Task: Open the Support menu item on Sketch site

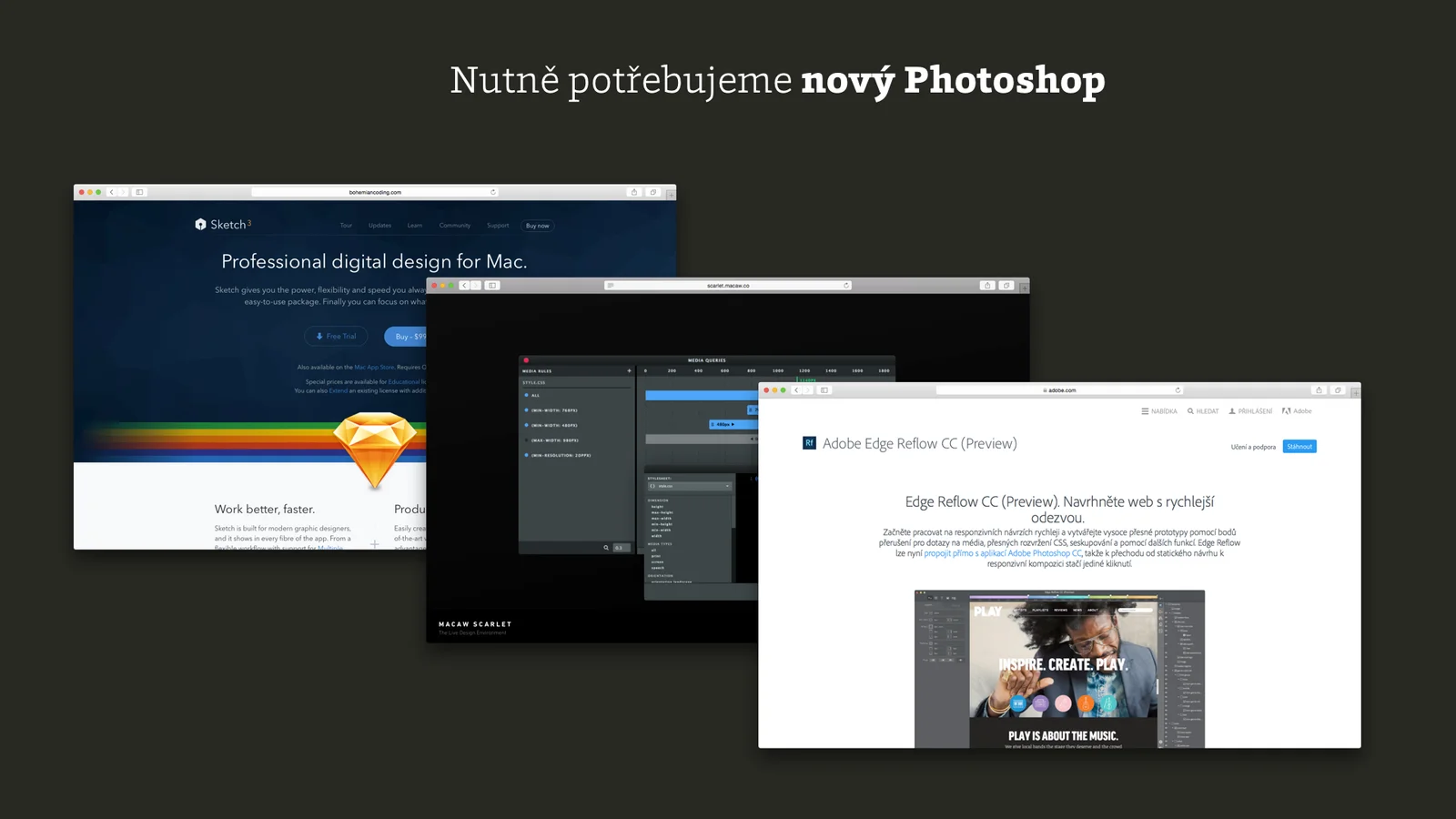Action: point(498,226)
